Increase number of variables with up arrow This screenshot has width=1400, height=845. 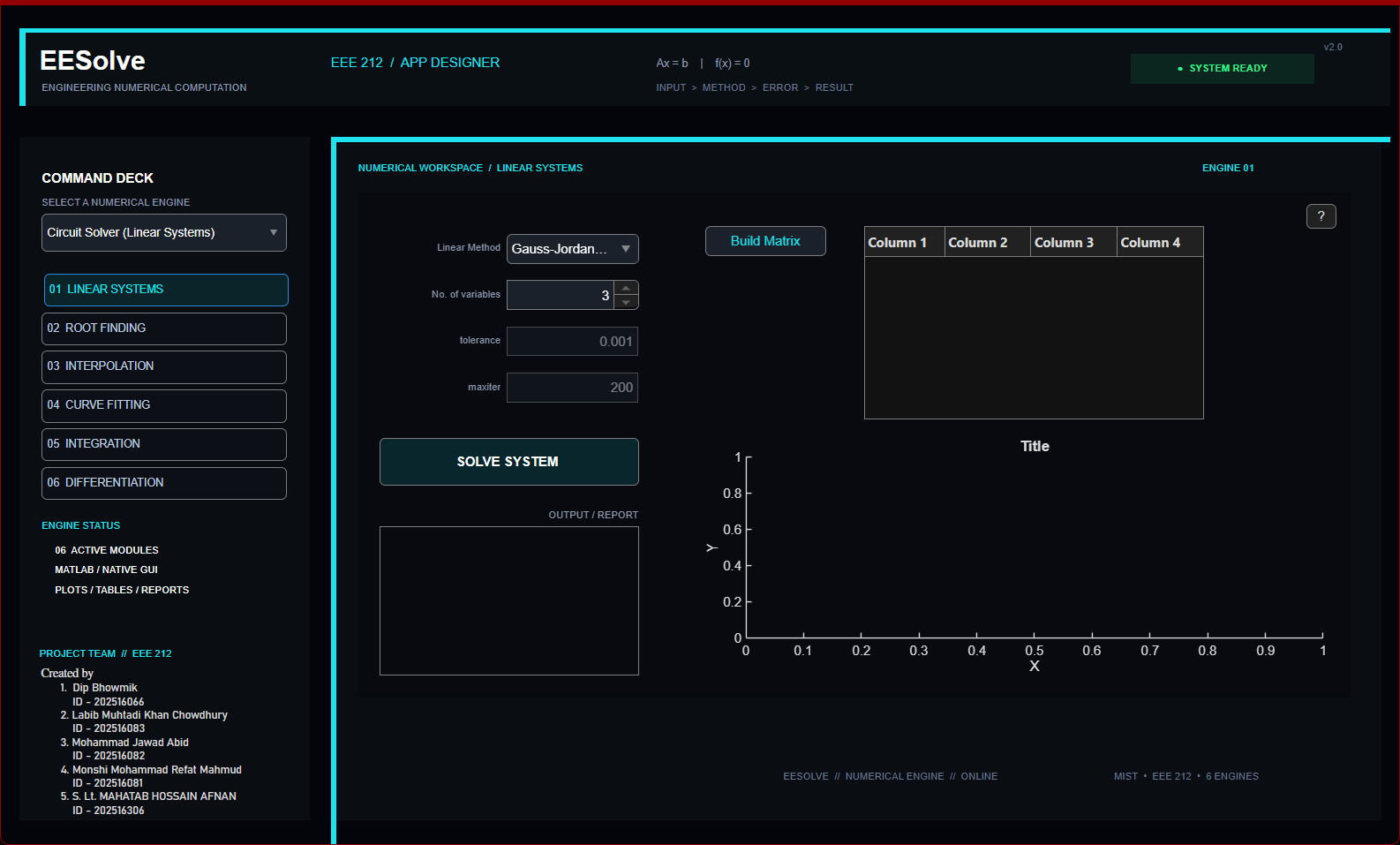click(626, 288)
